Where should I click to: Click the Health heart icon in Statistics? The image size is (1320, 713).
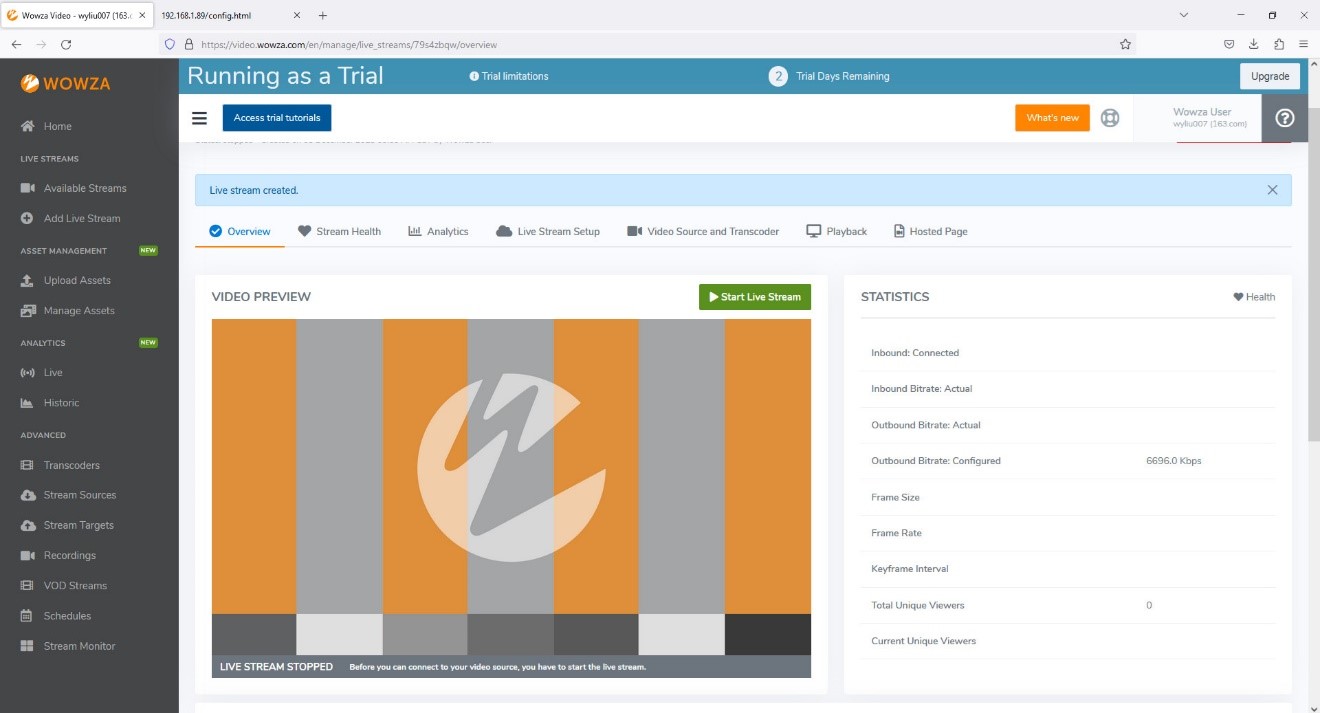point(1238,297)
